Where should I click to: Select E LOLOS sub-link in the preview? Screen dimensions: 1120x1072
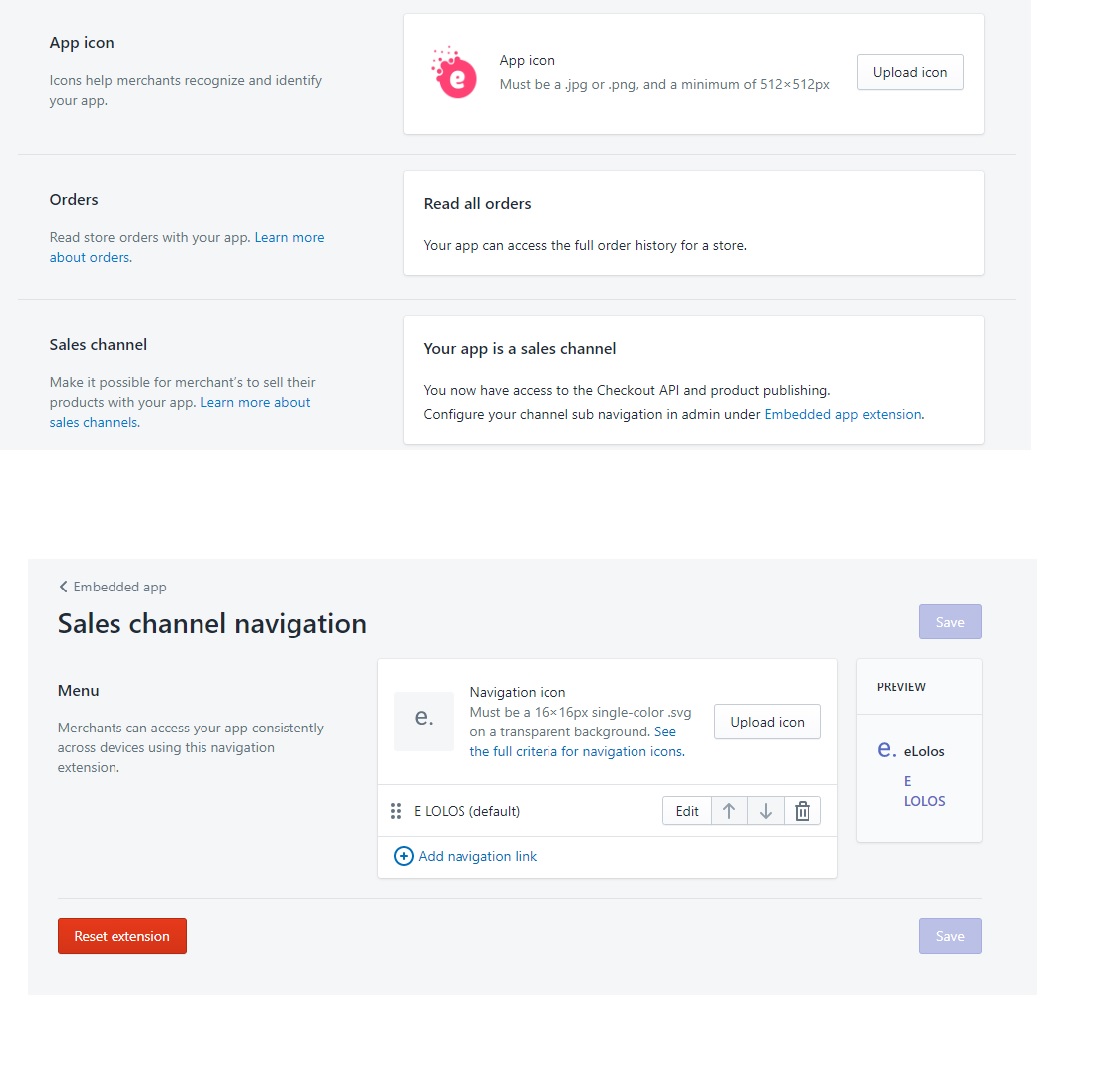coord(923,791)
